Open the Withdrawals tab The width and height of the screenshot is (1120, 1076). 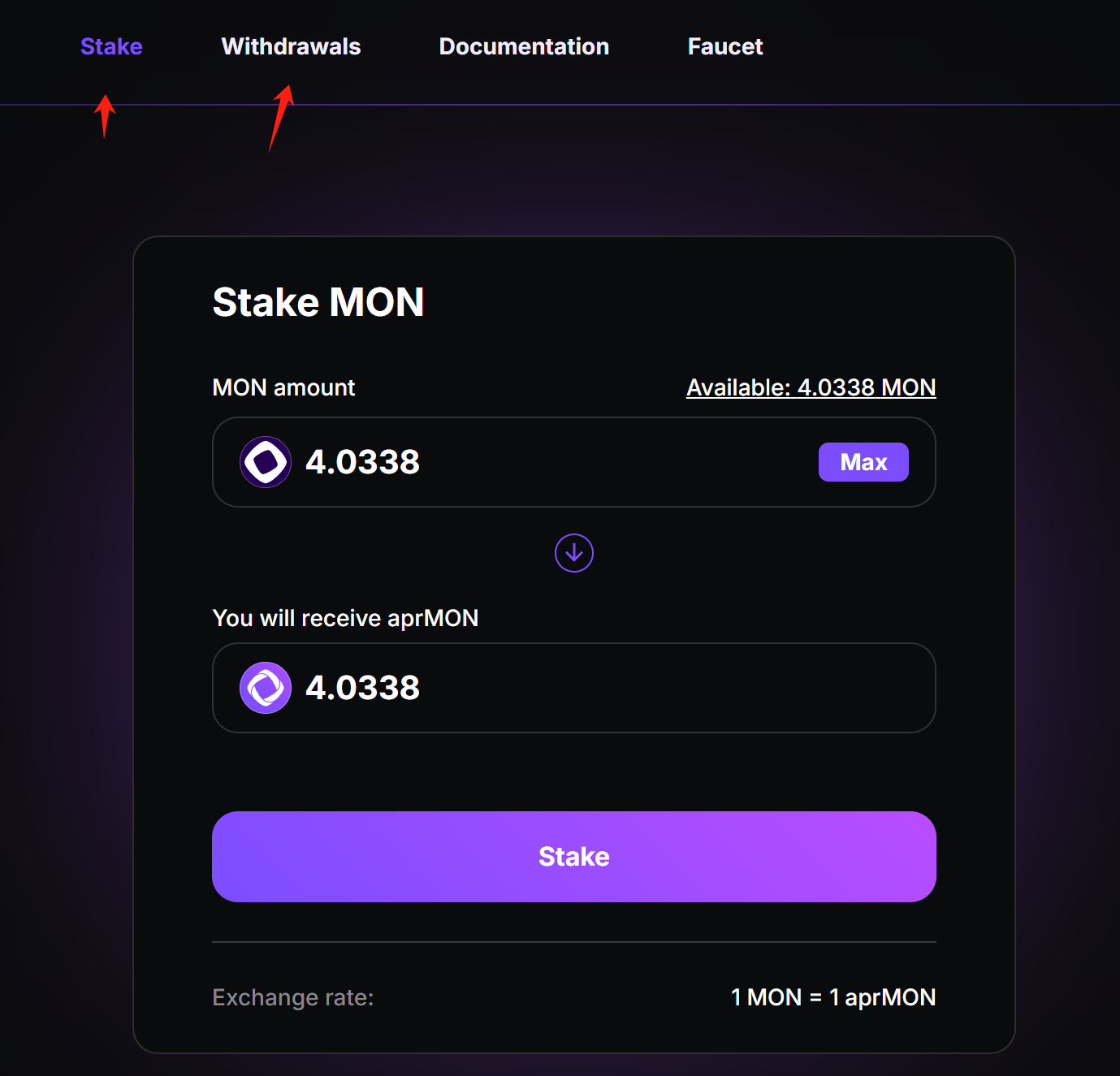point(291,47)
